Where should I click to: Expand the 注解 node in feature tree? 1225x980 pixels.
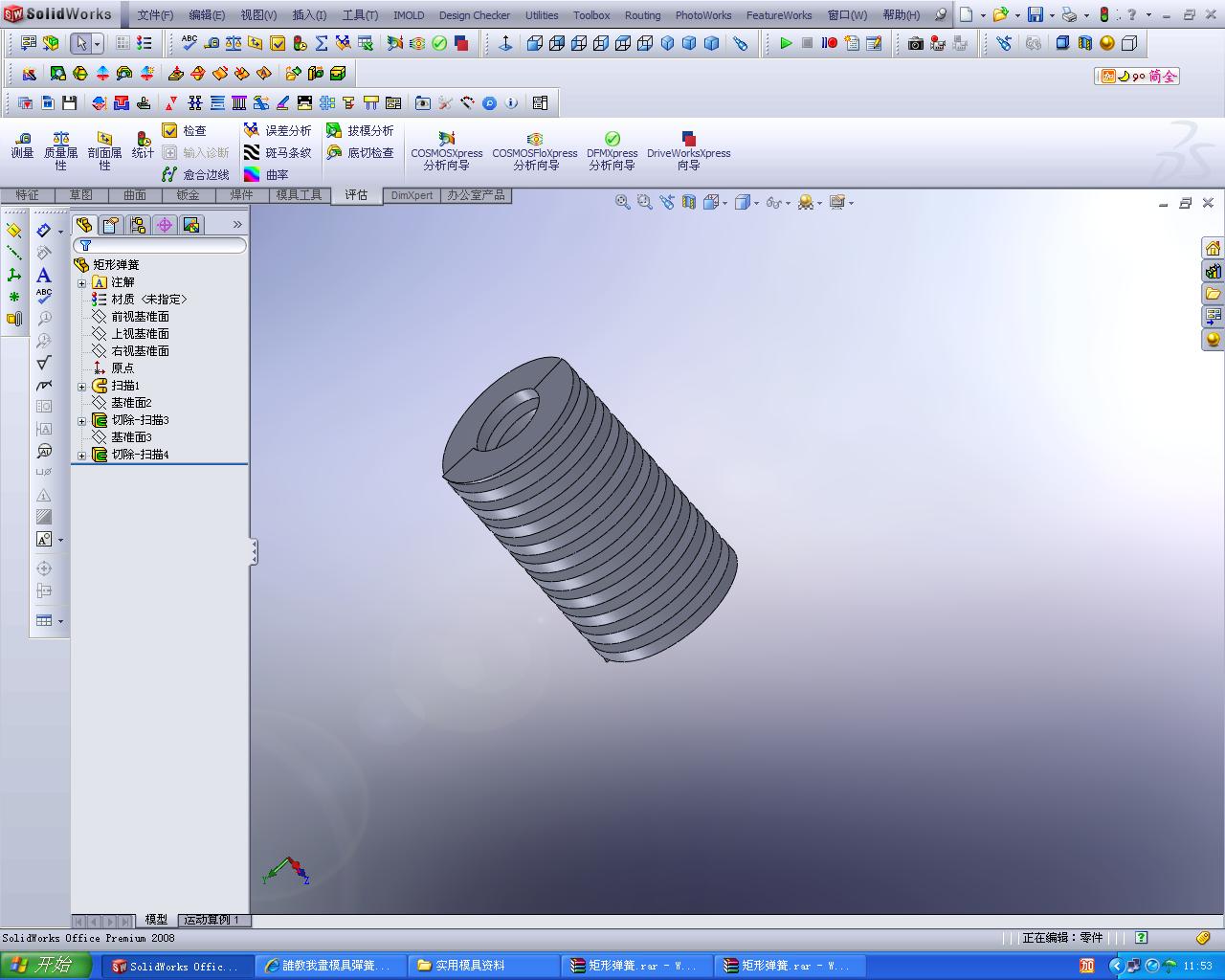82,282
